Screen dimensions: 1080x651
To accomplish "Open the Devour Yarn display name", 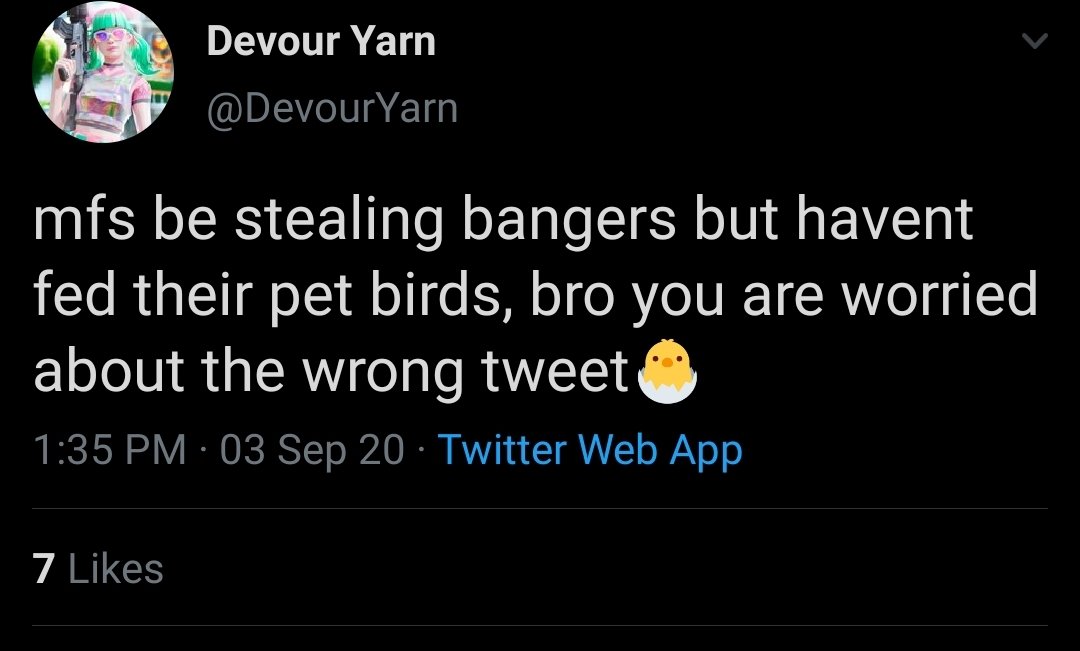I will (x=321, y=42).
